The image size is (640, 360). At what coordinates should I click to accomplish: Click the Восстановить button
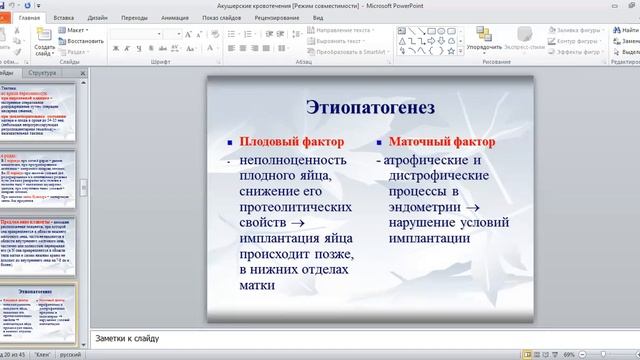tap(81, 41)
